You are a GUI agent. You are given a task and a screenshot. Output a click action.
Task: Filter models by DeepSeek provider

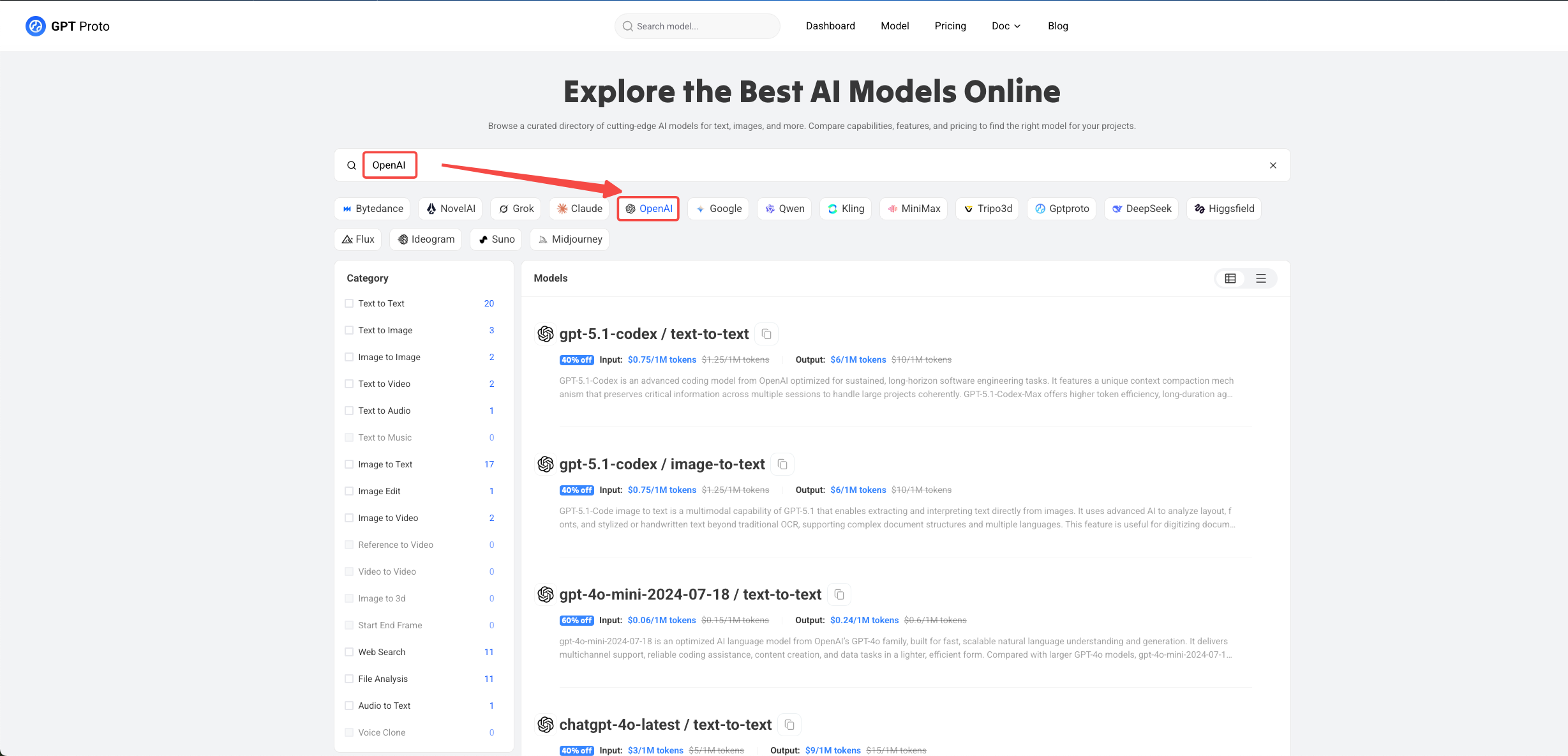tap(1141, 209)
